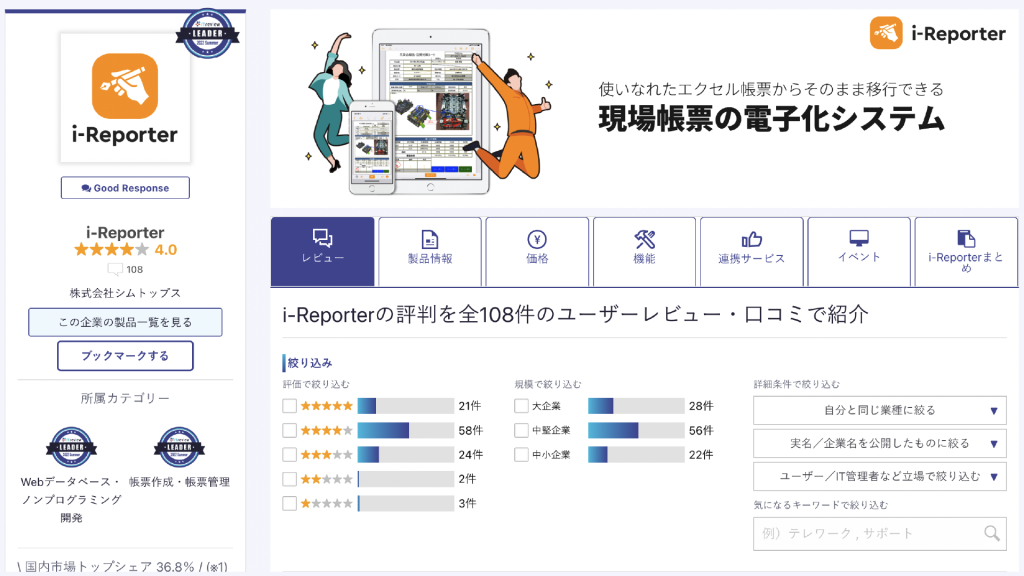Check the 中堅企業 size filter
Image resolution: width=1024 pixels, height=576 pixels.
click(x=521, y=430)
